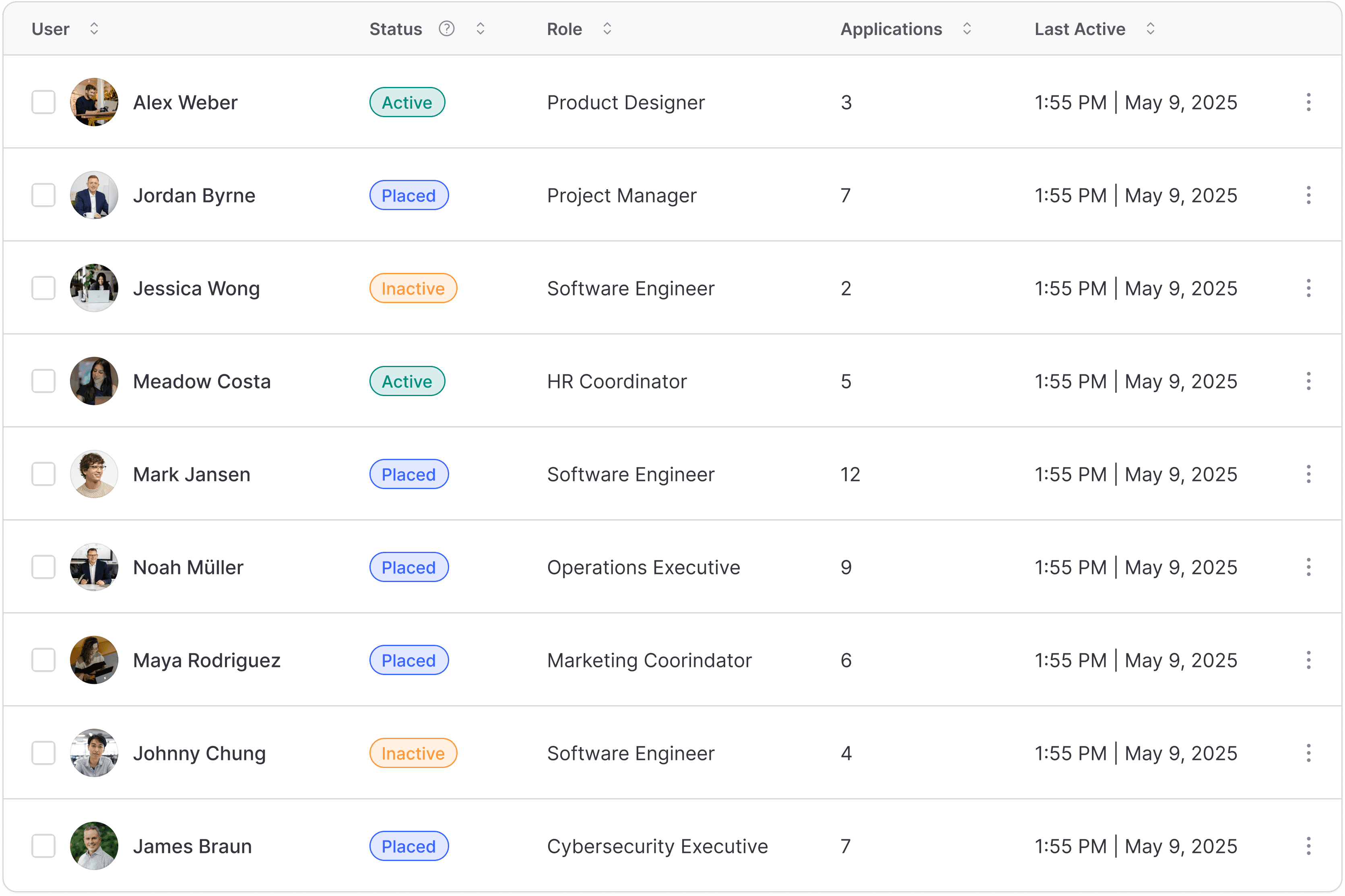Select Jordan Byrne's row checkbox

coord(43,196)
